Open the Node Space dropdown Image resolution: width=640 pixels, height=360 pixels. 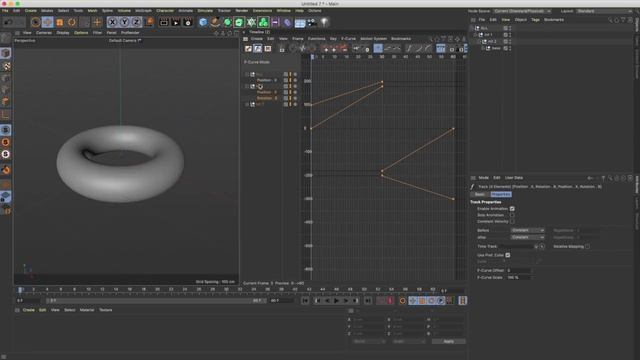tap(522, 11)
